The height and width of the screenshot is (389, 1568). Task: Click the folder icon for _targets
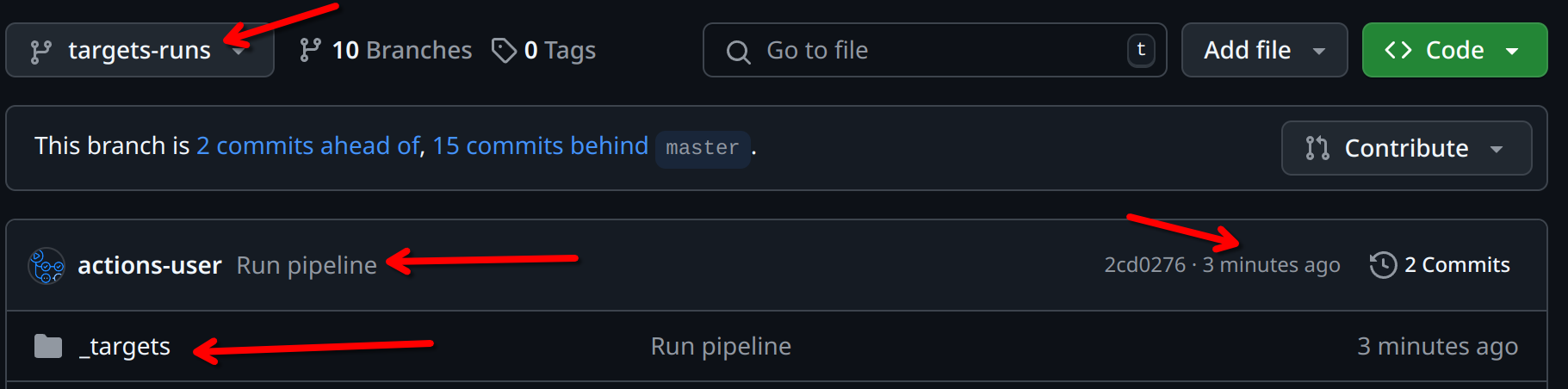tap(48, 346)
